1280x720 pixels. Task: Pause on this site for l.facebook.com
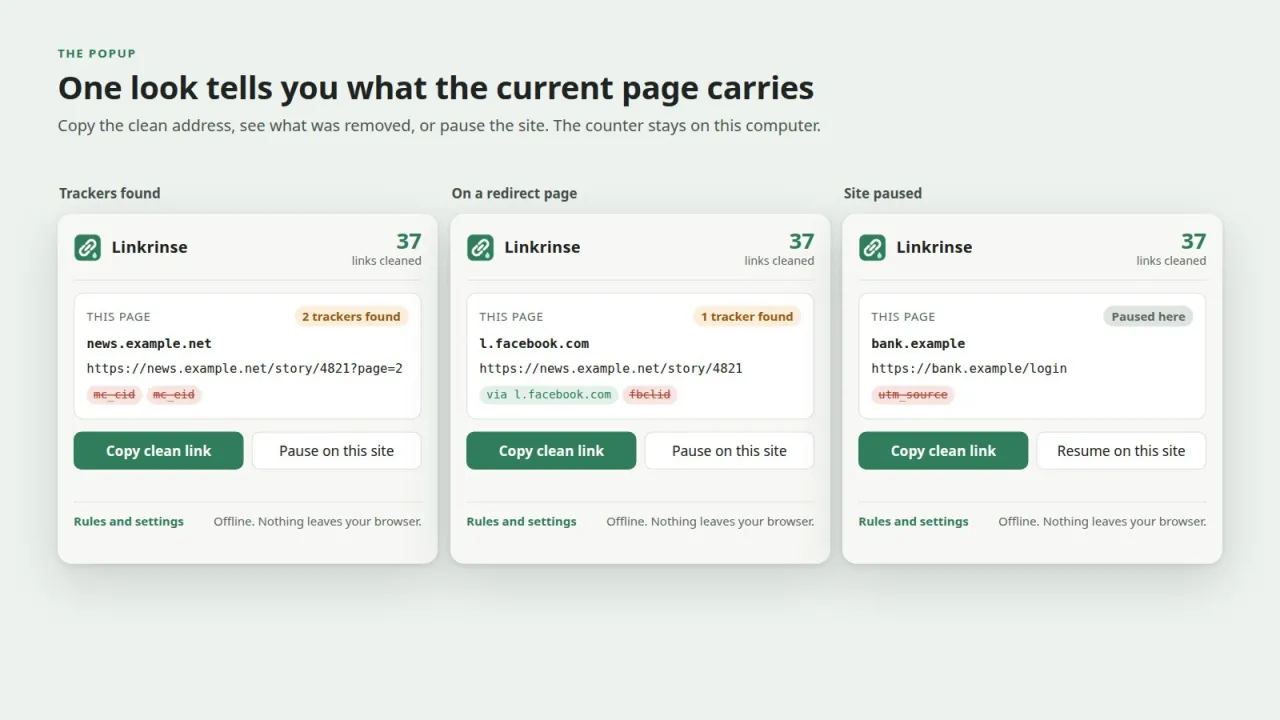(729, 451)
